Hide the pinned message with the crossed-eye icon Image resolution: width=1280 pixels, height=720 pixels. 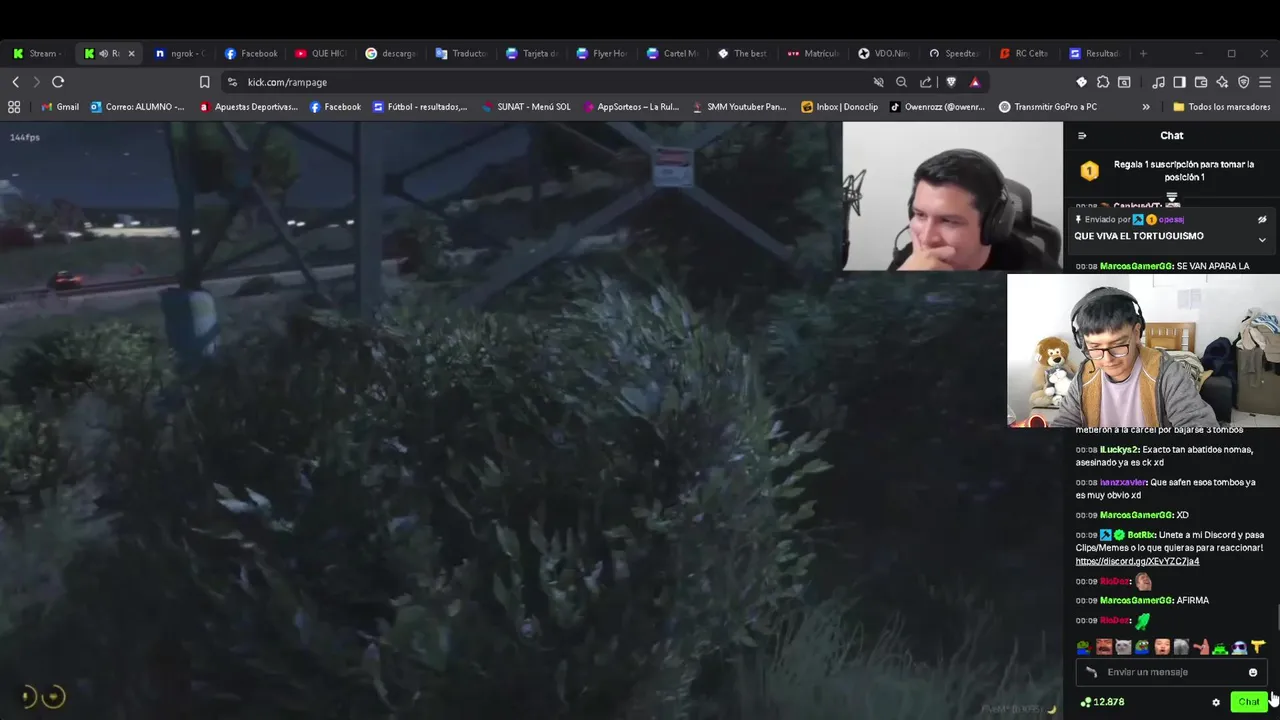click(1262, 219)
